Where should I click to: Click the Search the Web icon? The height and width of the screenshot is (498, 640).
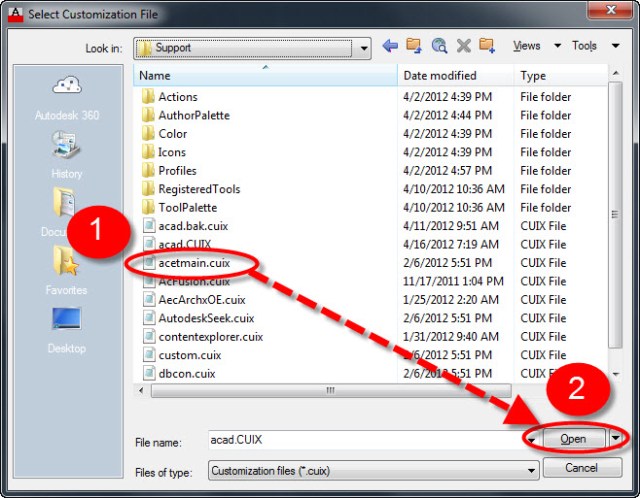[439, 46]
